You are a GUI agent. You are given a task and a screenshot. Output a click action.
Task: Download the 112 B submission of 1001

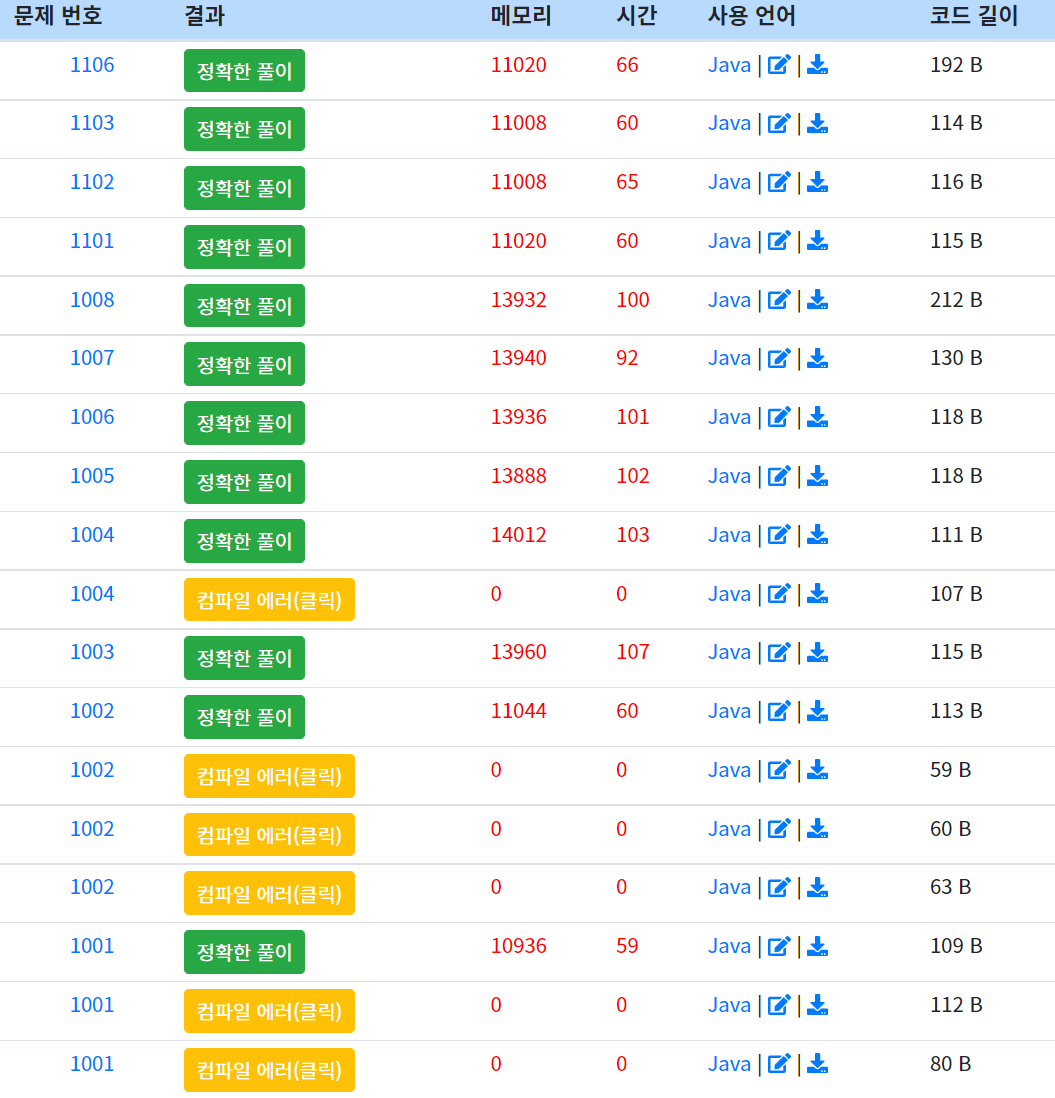pos(817,1005)
